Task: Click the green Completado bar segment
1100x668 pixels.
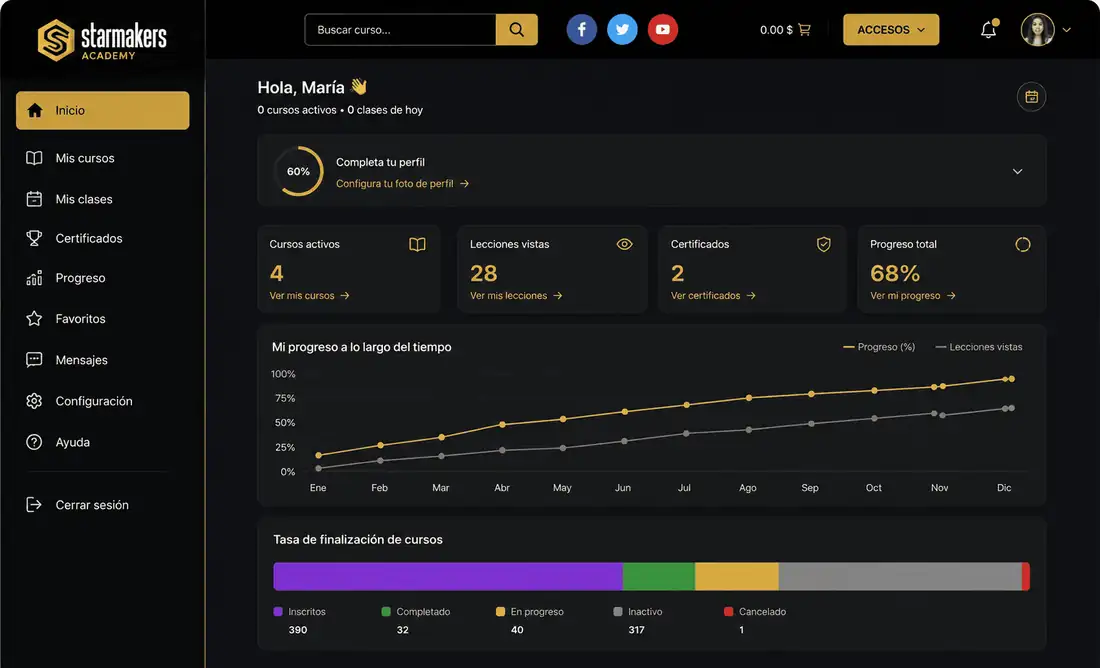Action: 659,576
